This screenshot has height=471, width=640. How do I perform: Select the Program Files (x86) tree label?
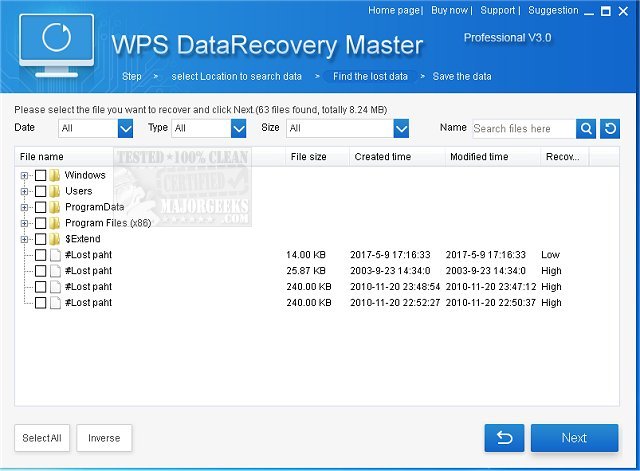pyautogui.click(x=108, y=223)
